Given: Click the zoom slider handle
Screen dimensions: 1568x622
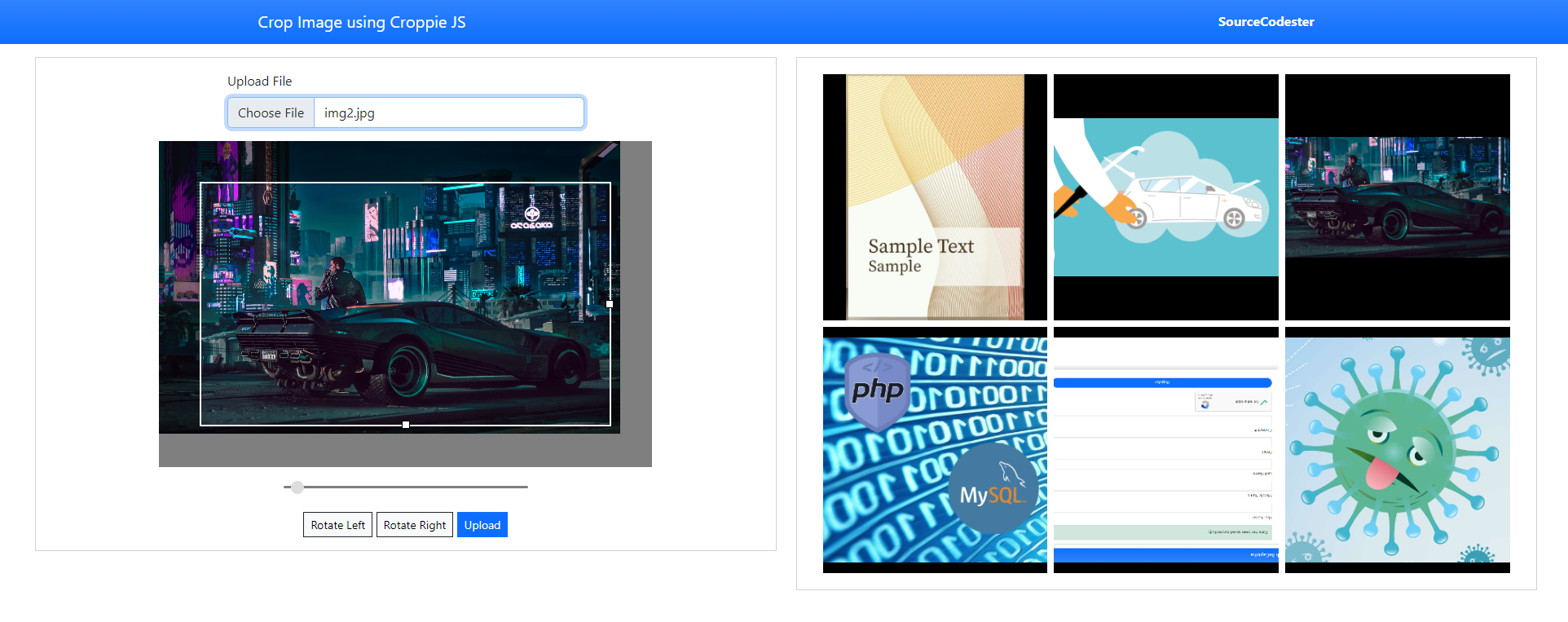Looking at the screenshot, I should point(297,487).
